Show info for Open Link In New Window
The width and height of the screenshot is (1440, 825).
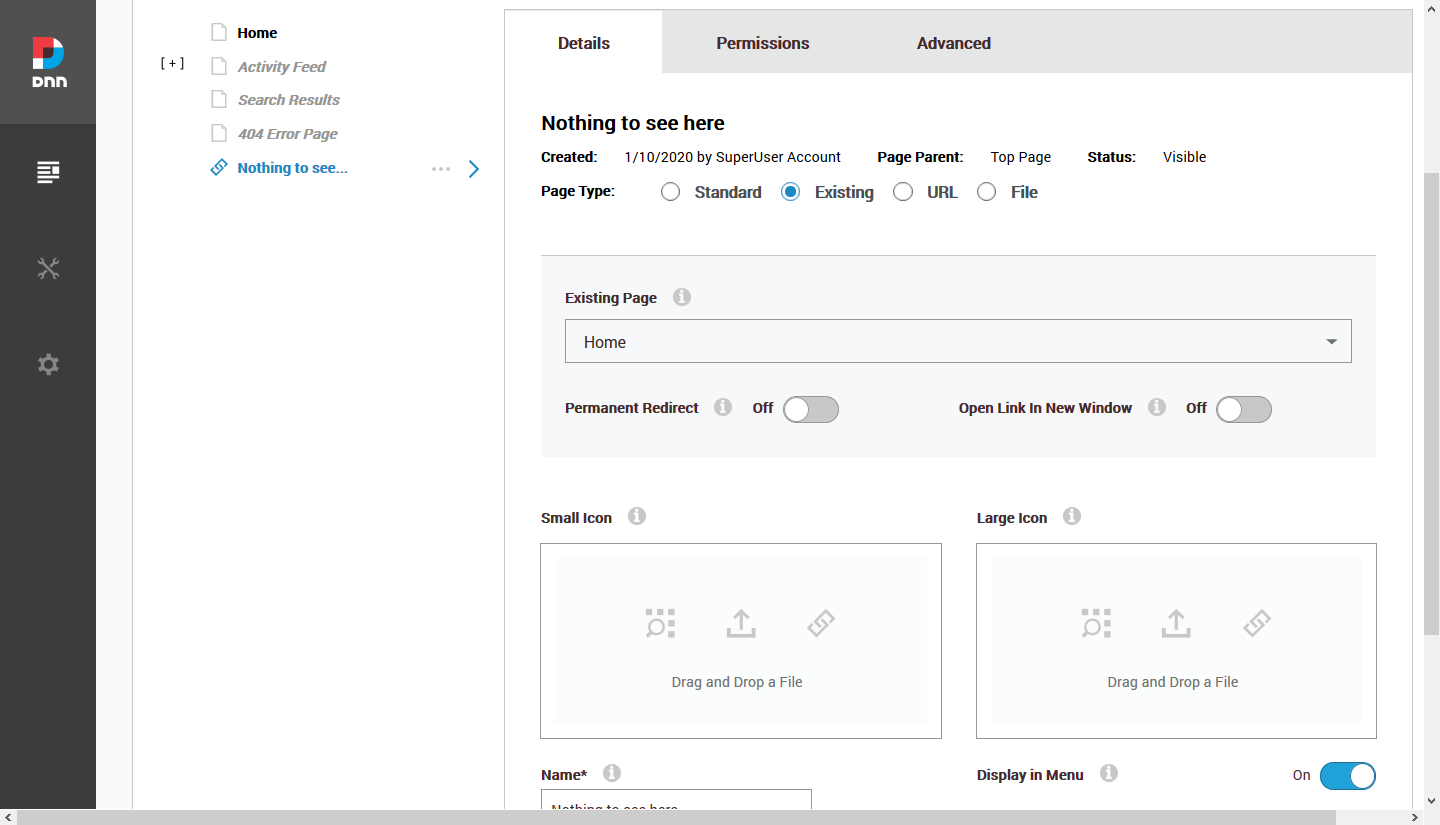point(1157,407)
